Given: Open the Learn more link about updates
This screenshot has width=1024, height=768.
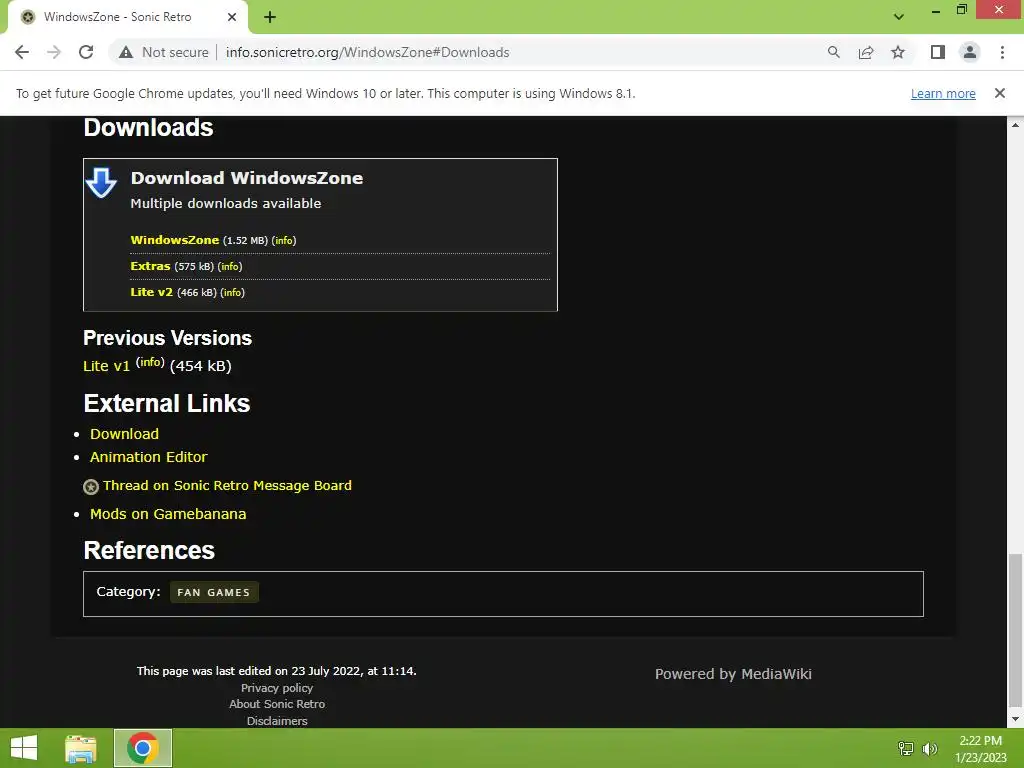Looking at the screenshot, I should [943, 93].
